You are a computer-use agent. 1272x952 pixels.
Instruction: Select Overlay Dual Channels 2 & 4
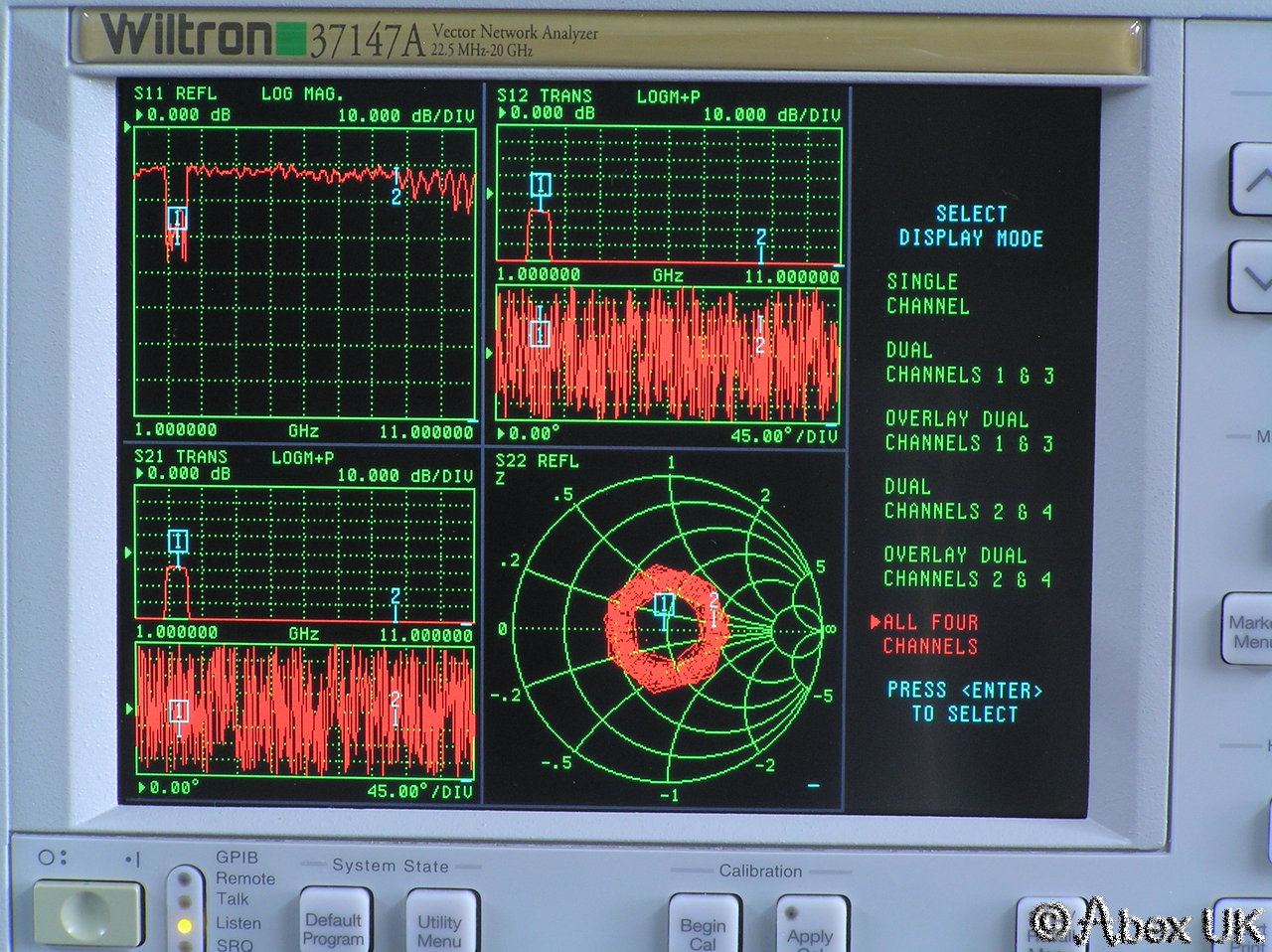click(968, 567)
